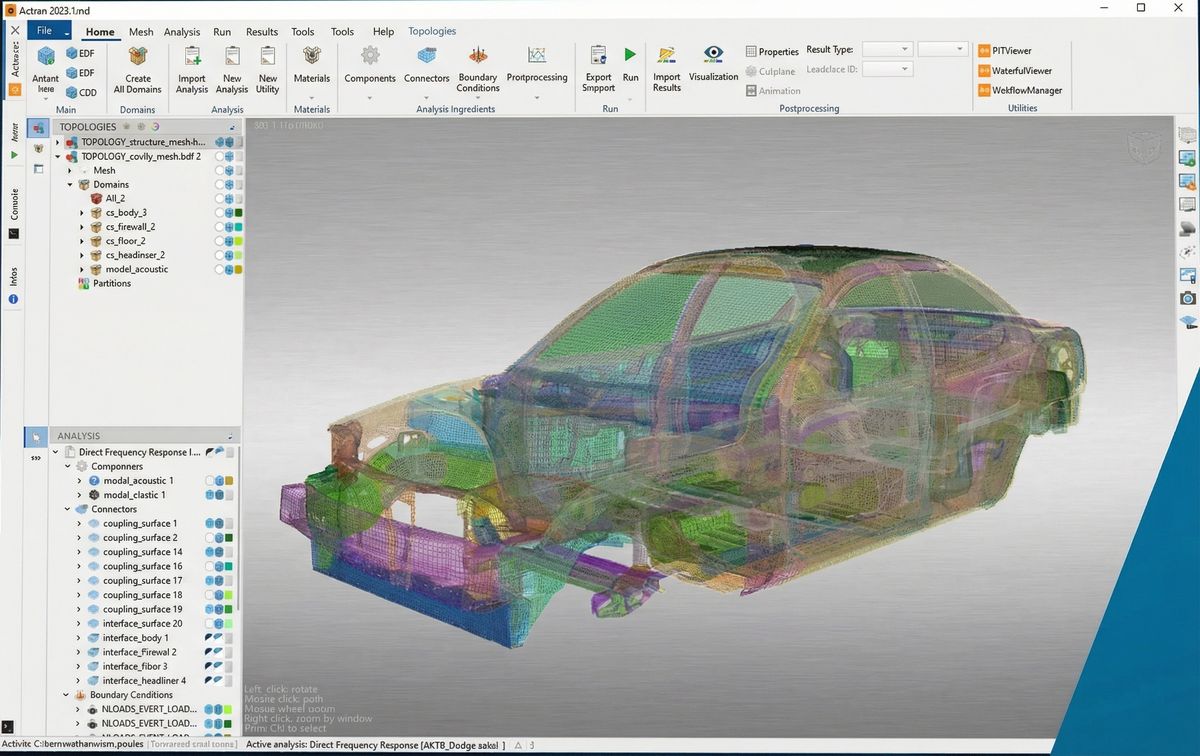Collapse the Connectors tree group
This screenshot has height=756, width=1200.
[x=68, y=509]
